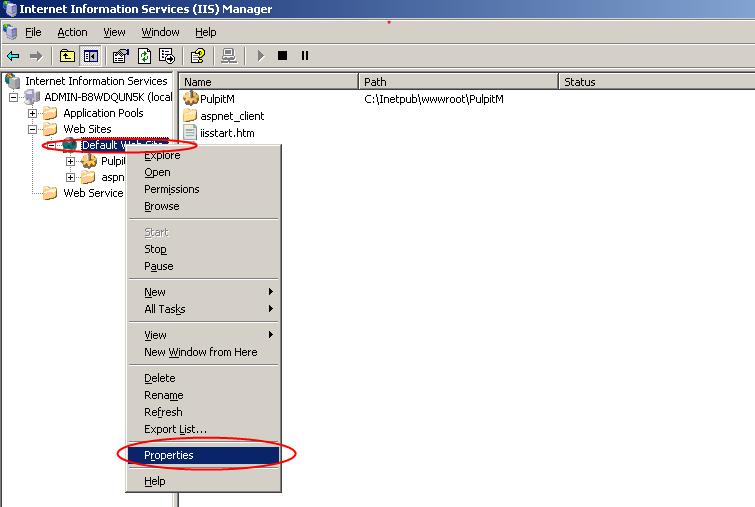Click the Up one level folder icon
This screenshot has height=507, width=755.
tap(67, 56)
